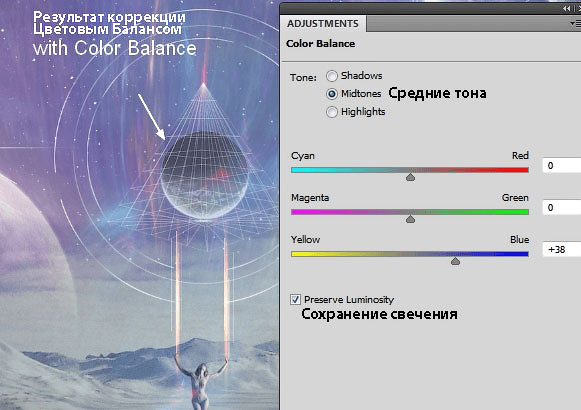This screenshot has height=410, width=581.
Task: Open the Adjustments panel flyout menu icon
Action: [575, 24]
